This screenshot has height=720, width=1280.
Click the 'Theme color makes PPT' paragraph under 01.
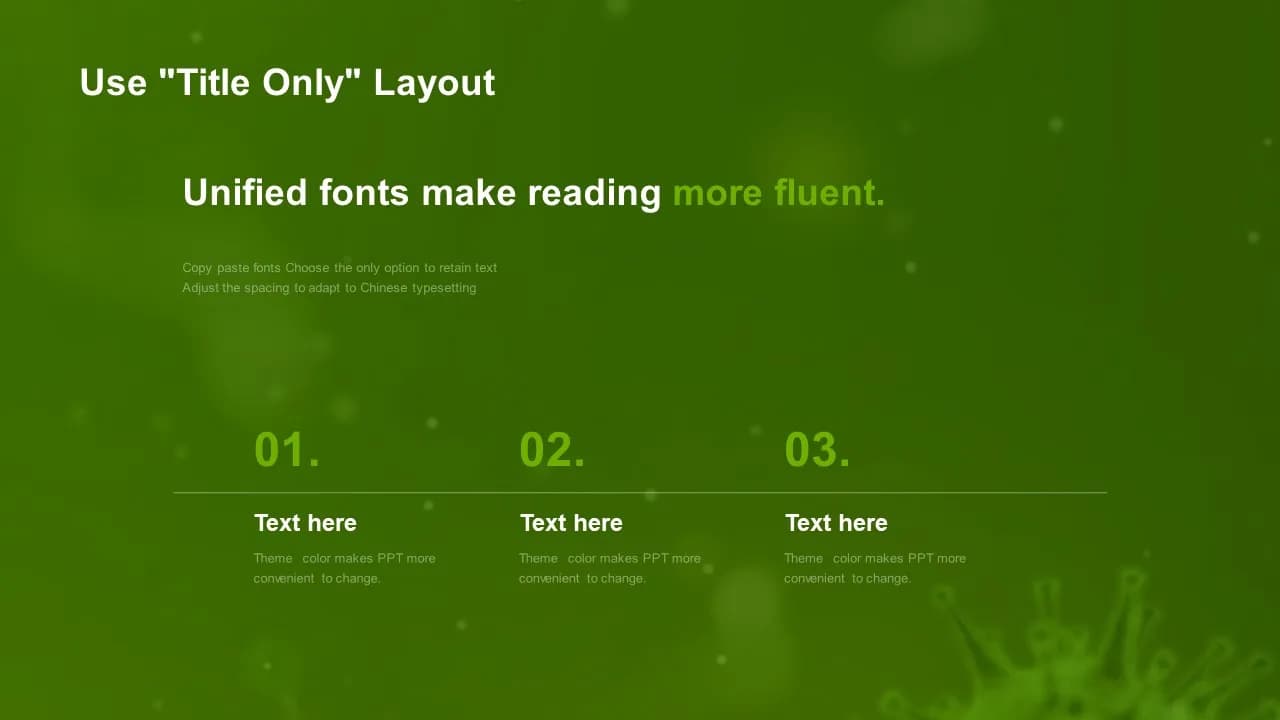344,568
